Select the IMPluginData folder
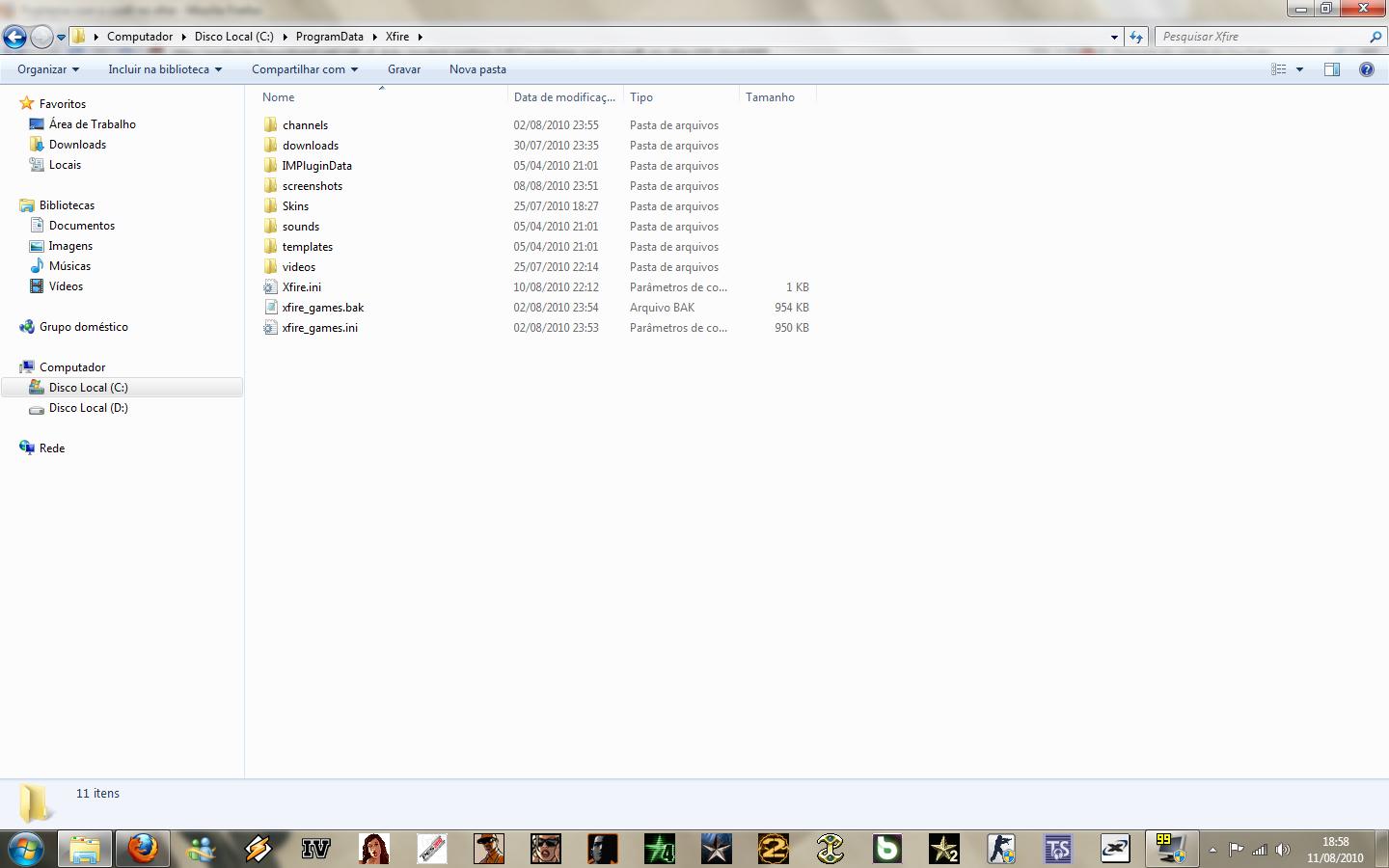Image resolution: width=1389 pixels, height=868 pixels. pyautogui.click(x=316, y=166)
